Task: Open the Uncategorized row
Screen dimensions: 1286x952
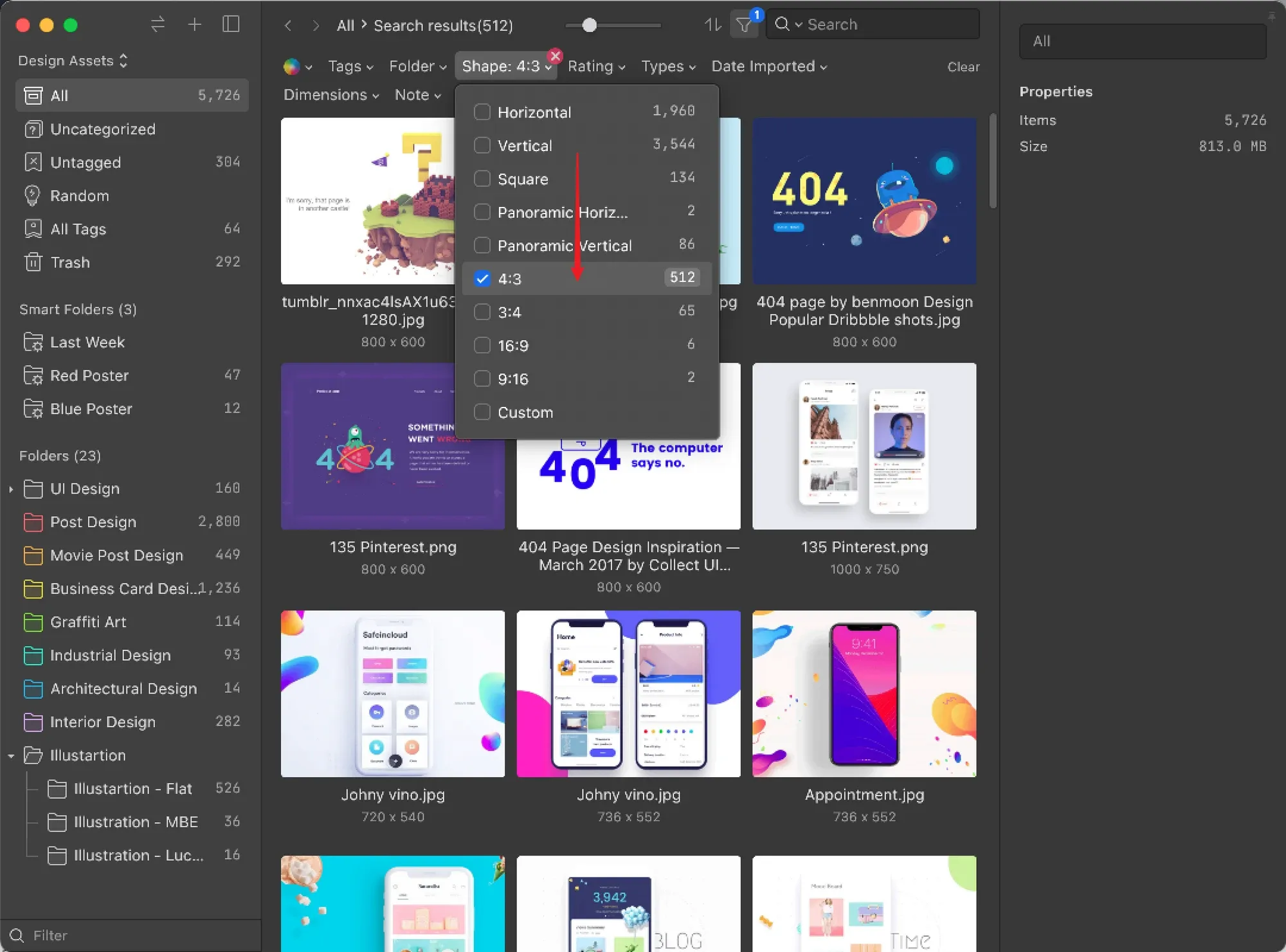Action: pos(132,129)
